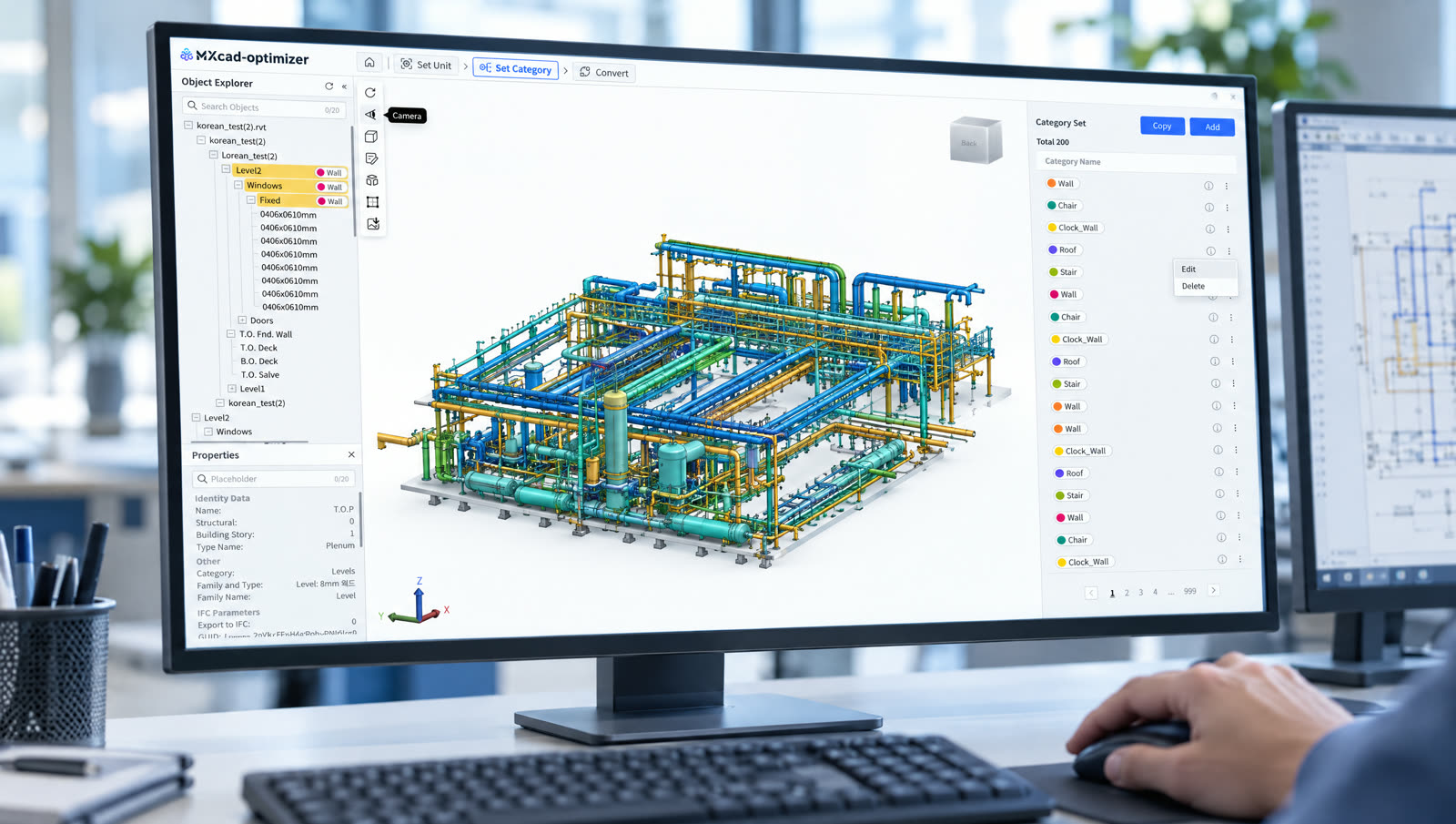The image size is (1456, 824).
Task: Click the export image tool icon
Action: [373, 224]
